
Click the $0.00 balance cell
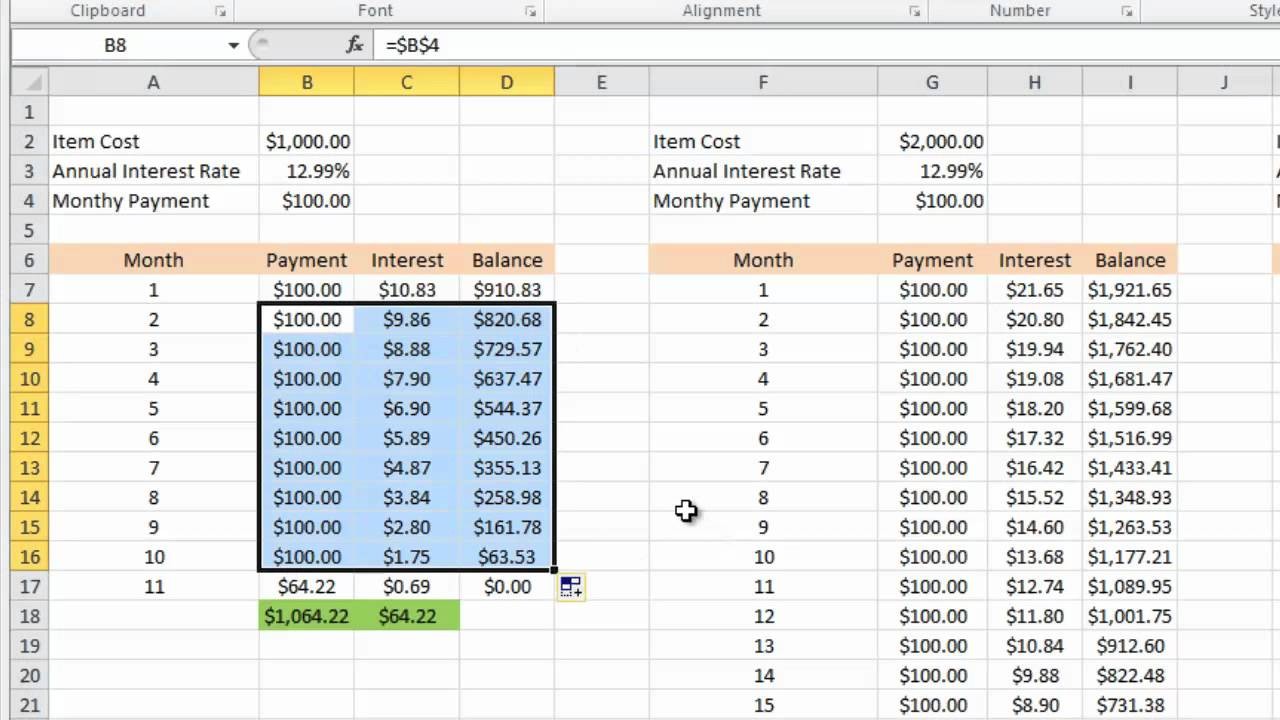tap(507, 587)
